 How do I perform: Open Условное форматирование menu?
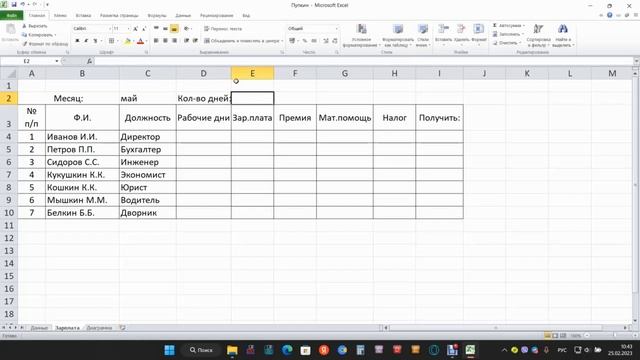point(361,35)
